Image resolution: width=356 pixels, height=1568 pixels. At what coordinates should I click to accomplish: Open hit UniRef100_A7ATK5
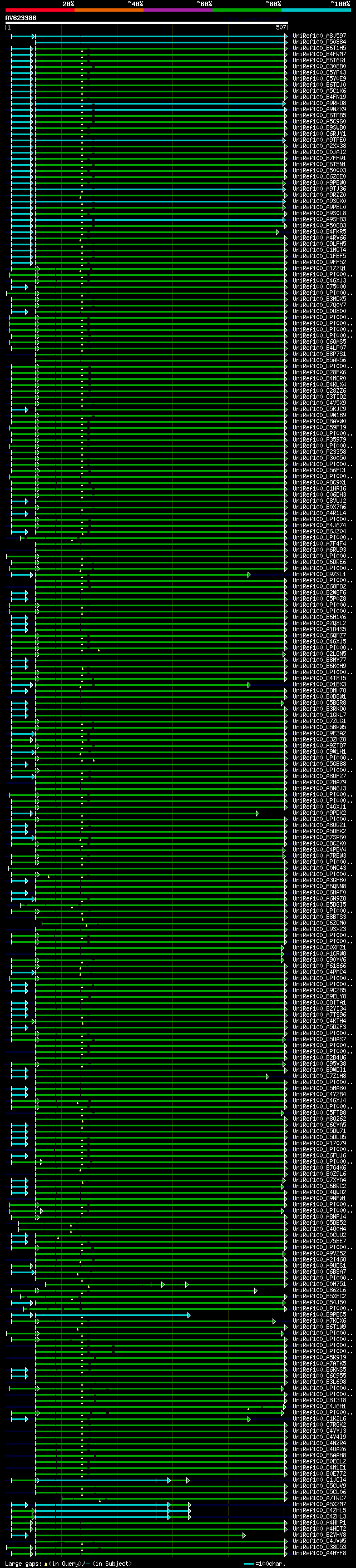[319, 1363]
